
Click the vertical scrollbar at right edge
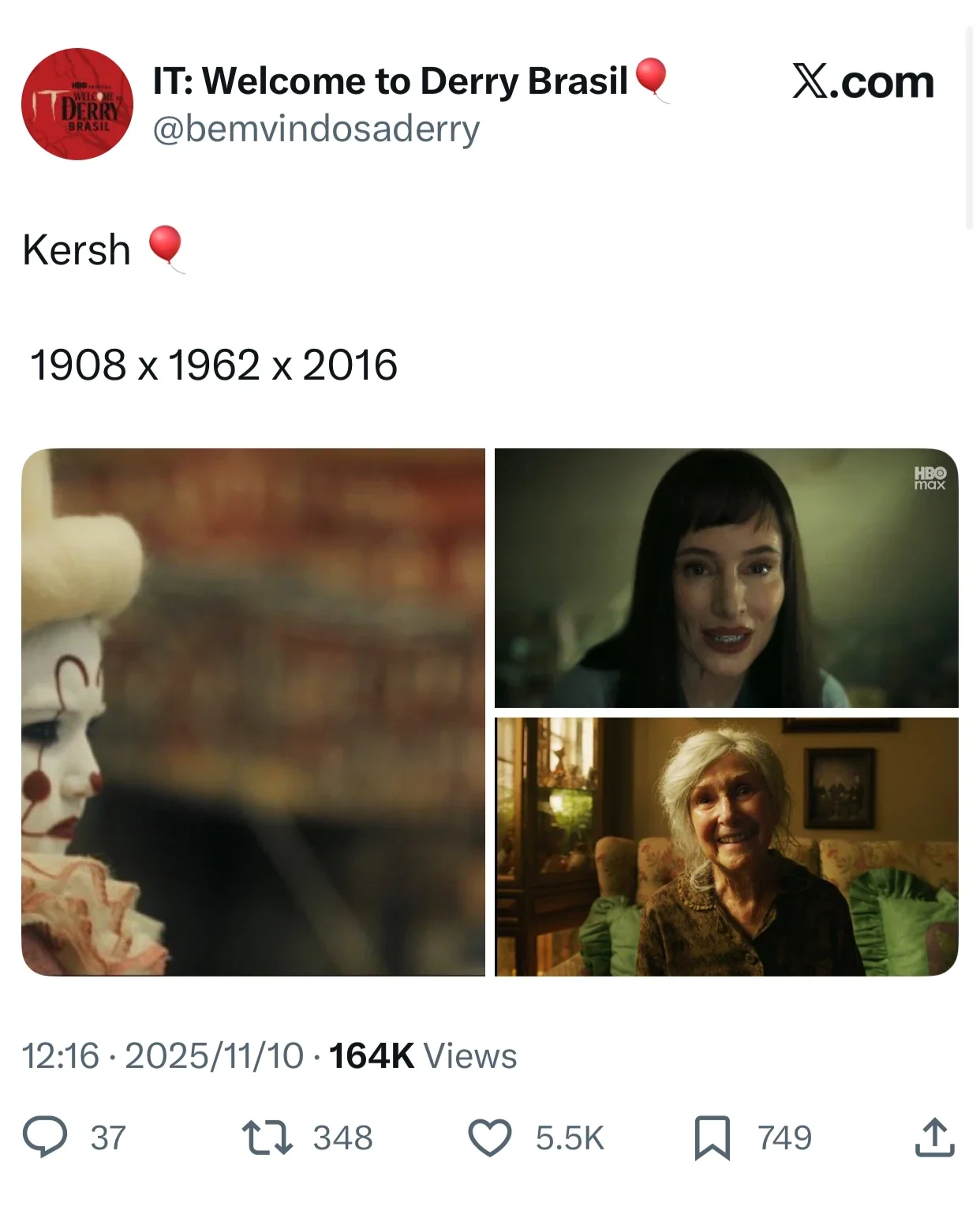[x=970, y=128]
